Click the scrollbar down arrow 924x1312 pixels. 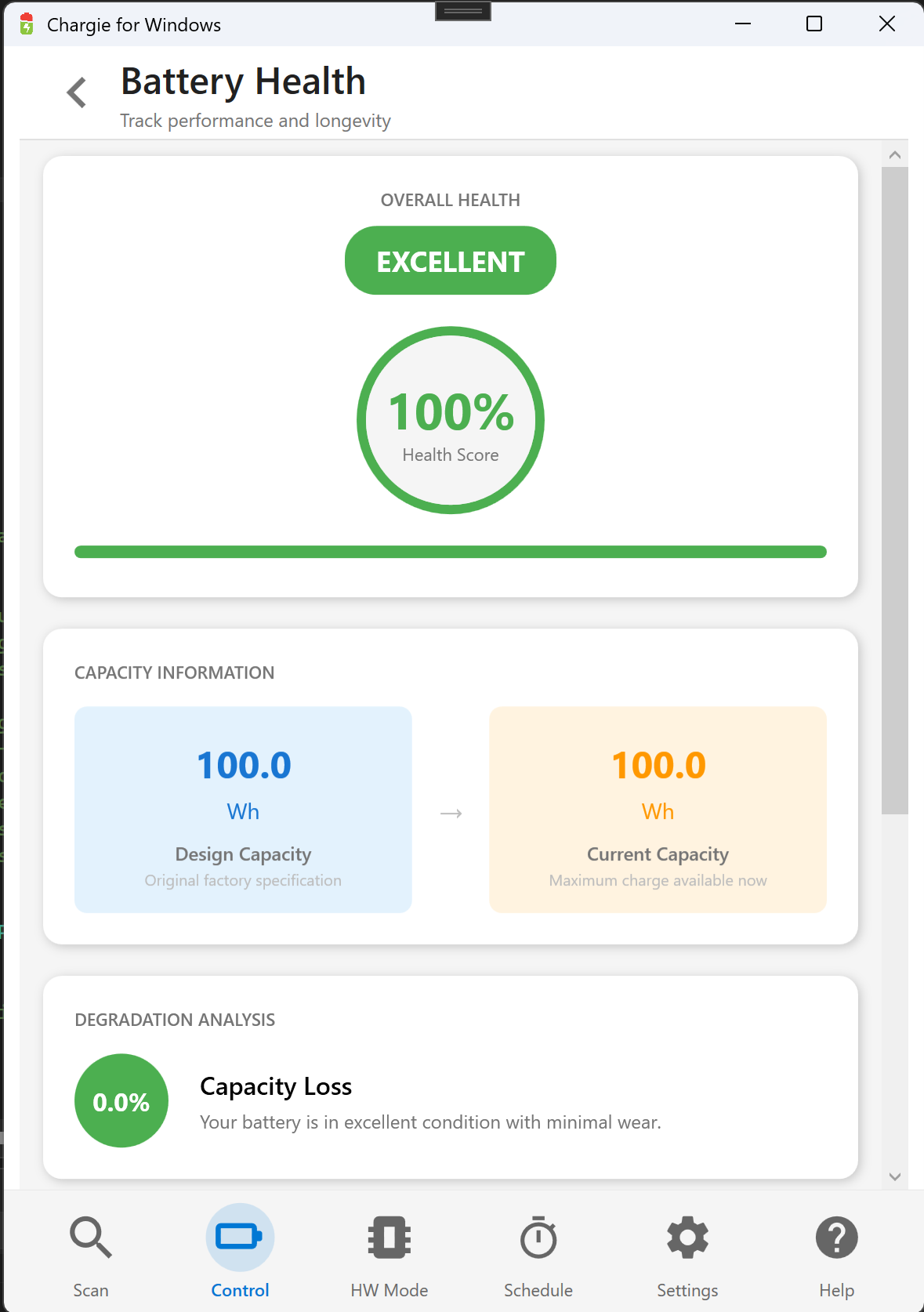[x=895, y=1176]
